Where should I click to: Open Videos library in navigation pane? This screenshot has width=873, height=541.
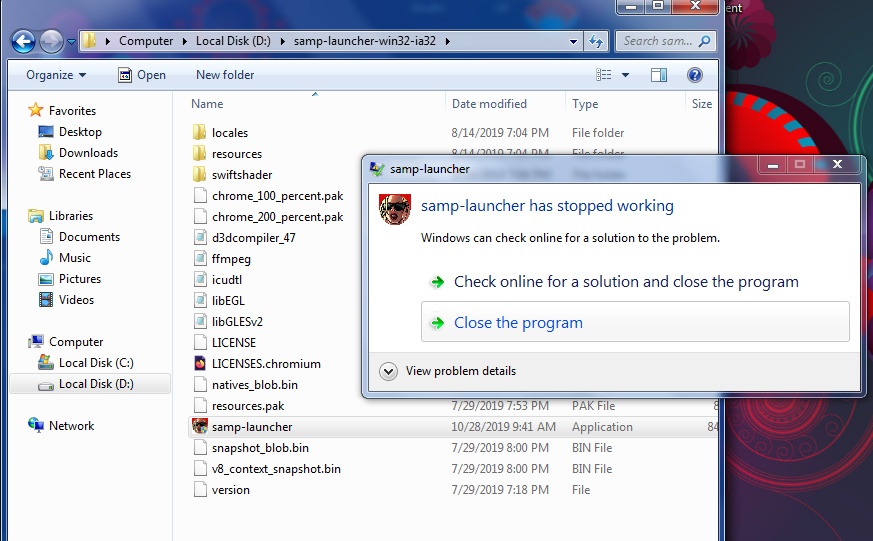point(76,300)
